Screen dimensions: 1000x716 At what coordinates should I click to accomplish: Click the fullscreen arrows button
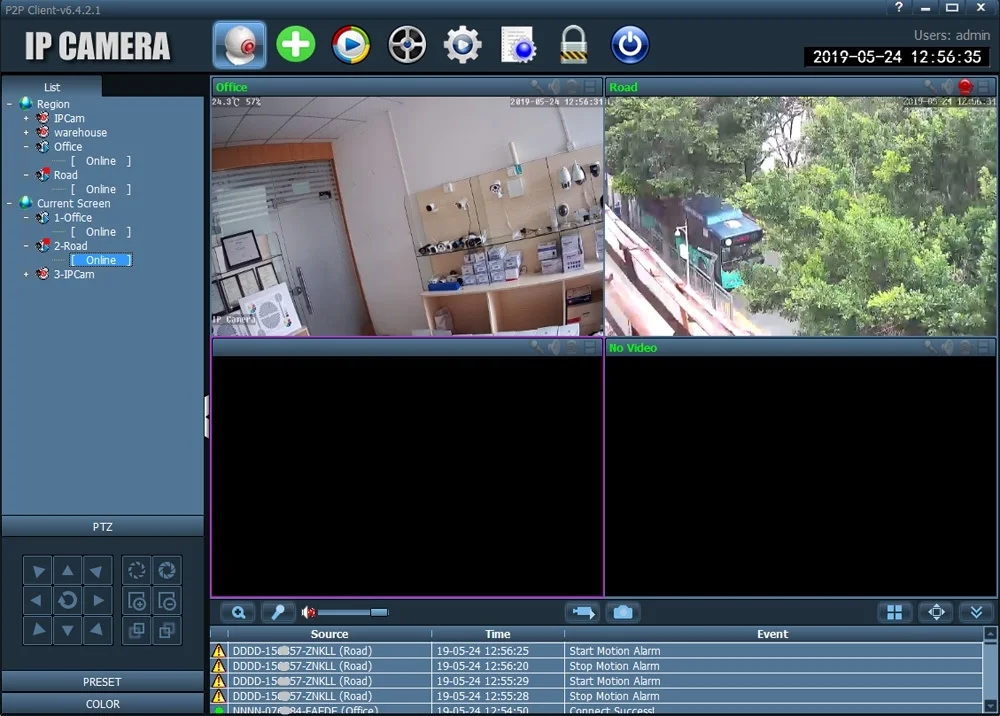[x=936, y=612]
